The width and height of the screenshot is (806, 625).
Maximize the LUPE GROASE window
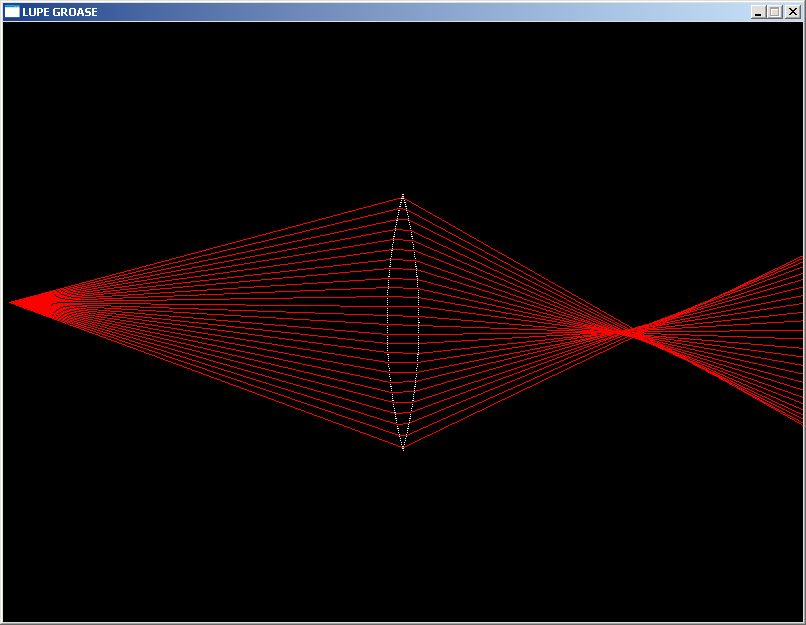click(775, 12)
